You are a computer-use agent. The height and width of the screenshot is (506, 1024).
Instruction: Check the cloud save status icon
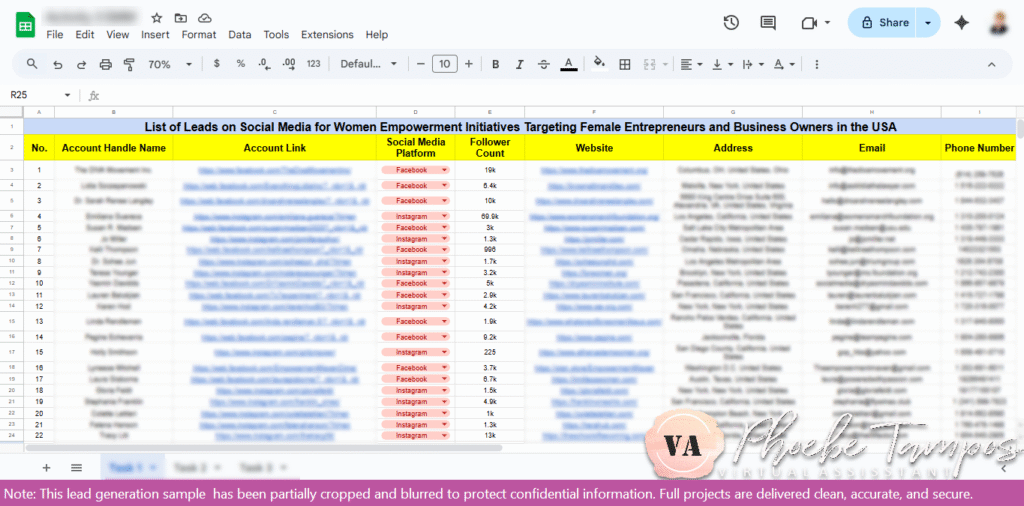(204, 18)
